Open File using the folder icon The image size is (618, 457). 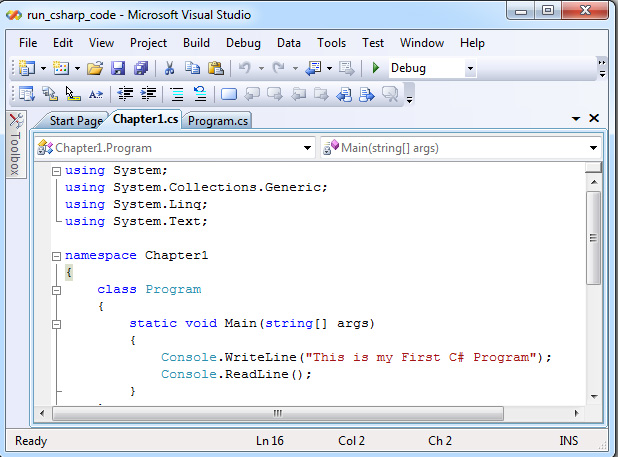(95, 68)
